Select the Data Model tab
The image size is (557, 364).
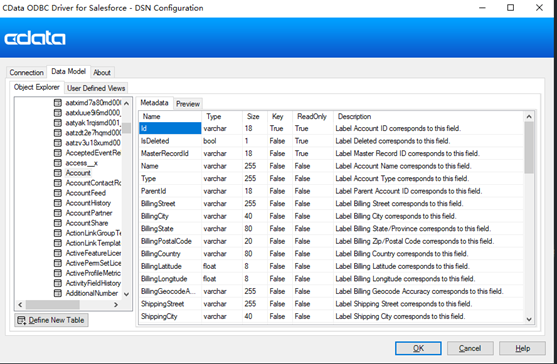tap(68, 71)
